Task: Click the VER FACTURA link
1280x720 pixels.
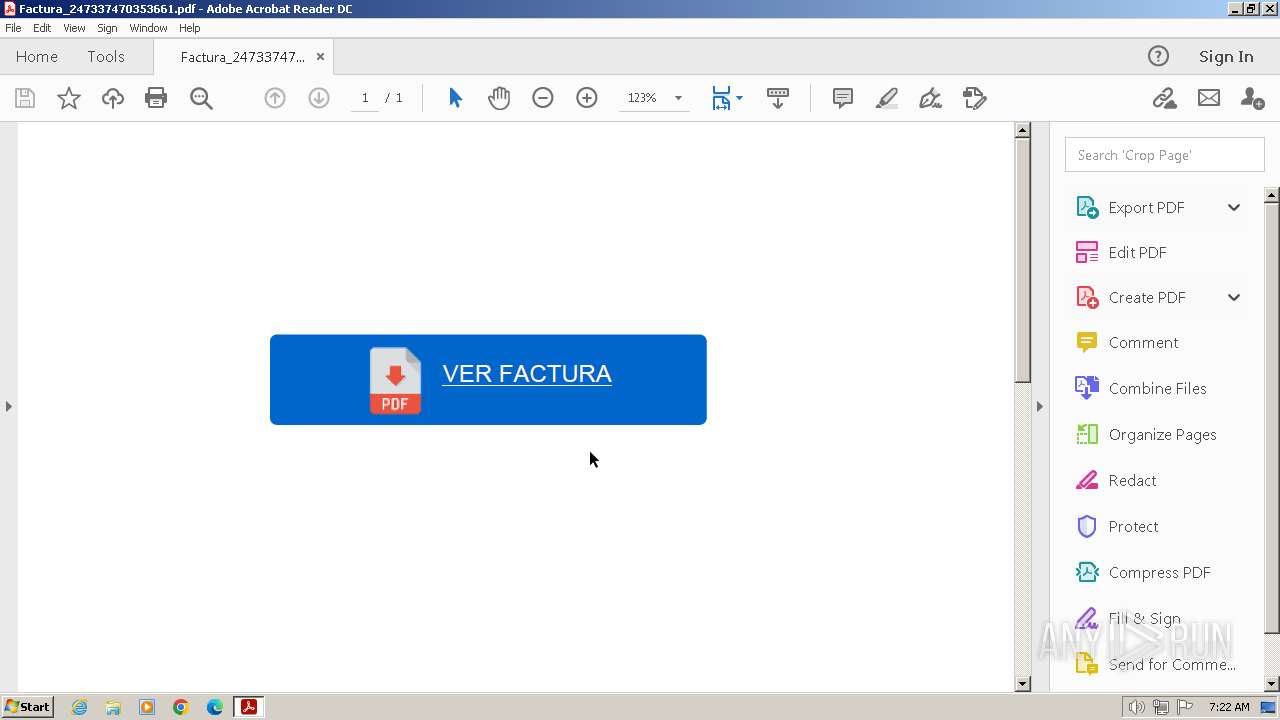Action: click(527, 373)
